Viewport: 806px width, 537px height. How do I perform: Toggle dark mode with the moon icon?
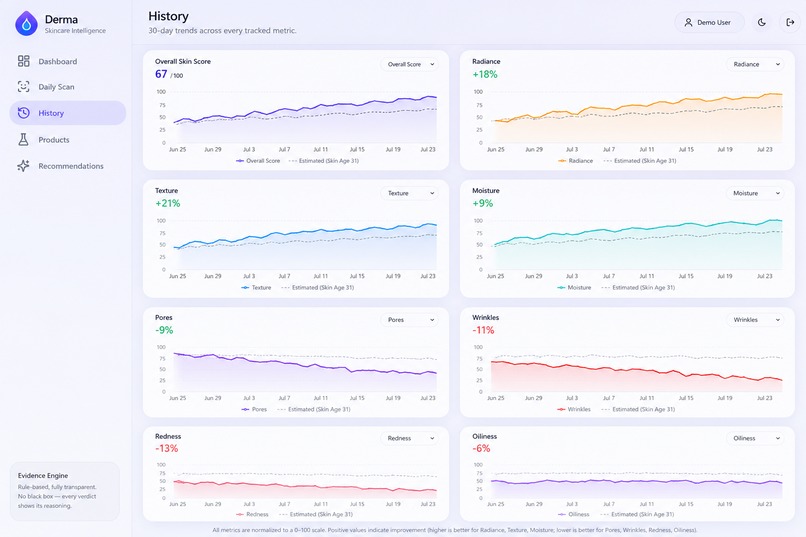tap(762, 22)
